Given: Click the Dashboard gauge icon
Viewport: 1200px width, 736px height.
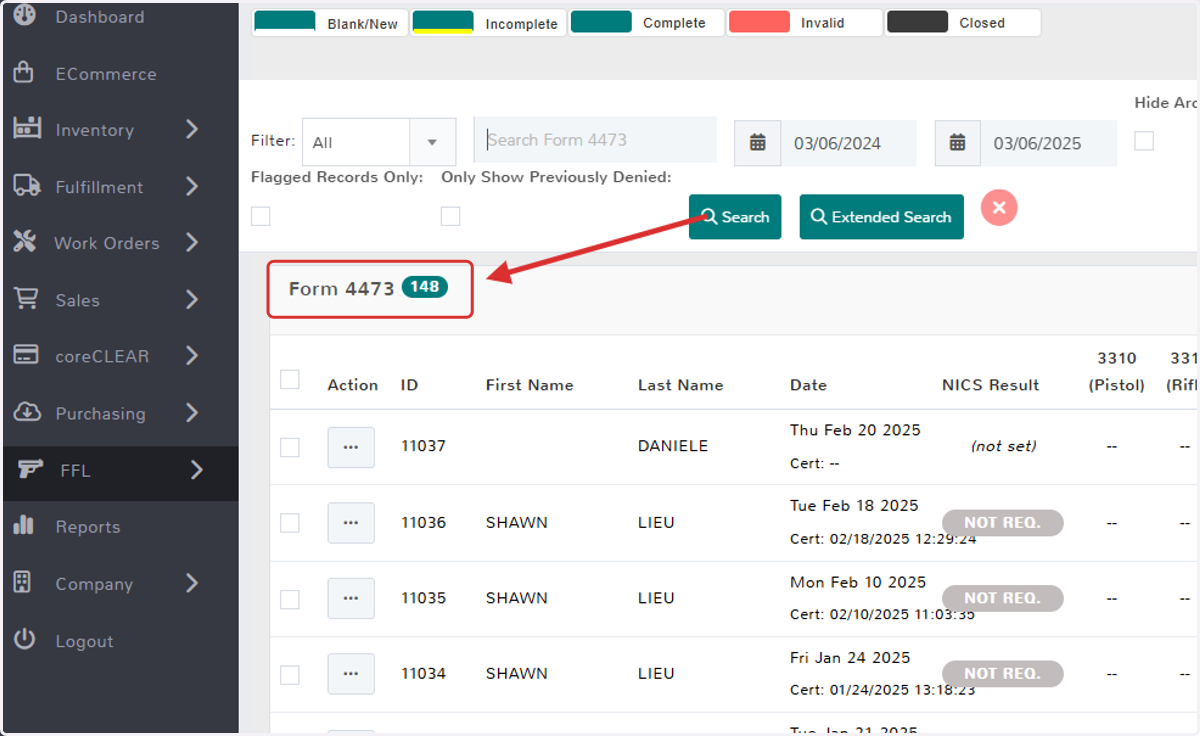Looking at the screenshot, I should [24, 14].
